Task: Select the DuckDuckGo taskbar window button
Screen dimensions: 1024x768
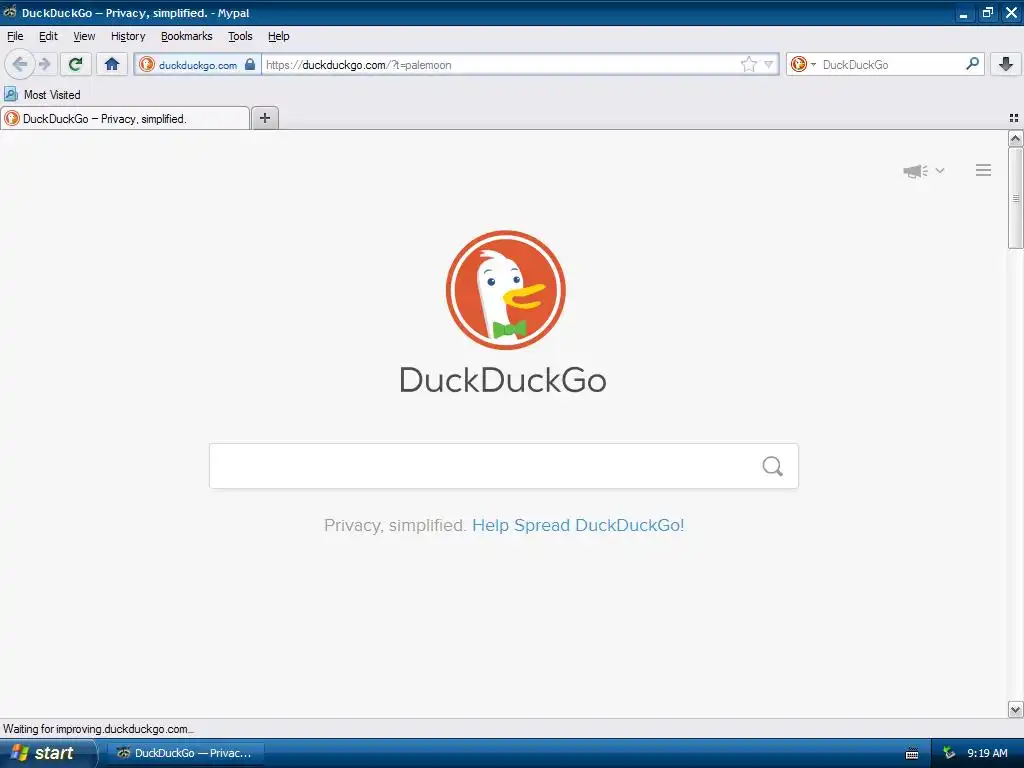Action: point(187,753)
